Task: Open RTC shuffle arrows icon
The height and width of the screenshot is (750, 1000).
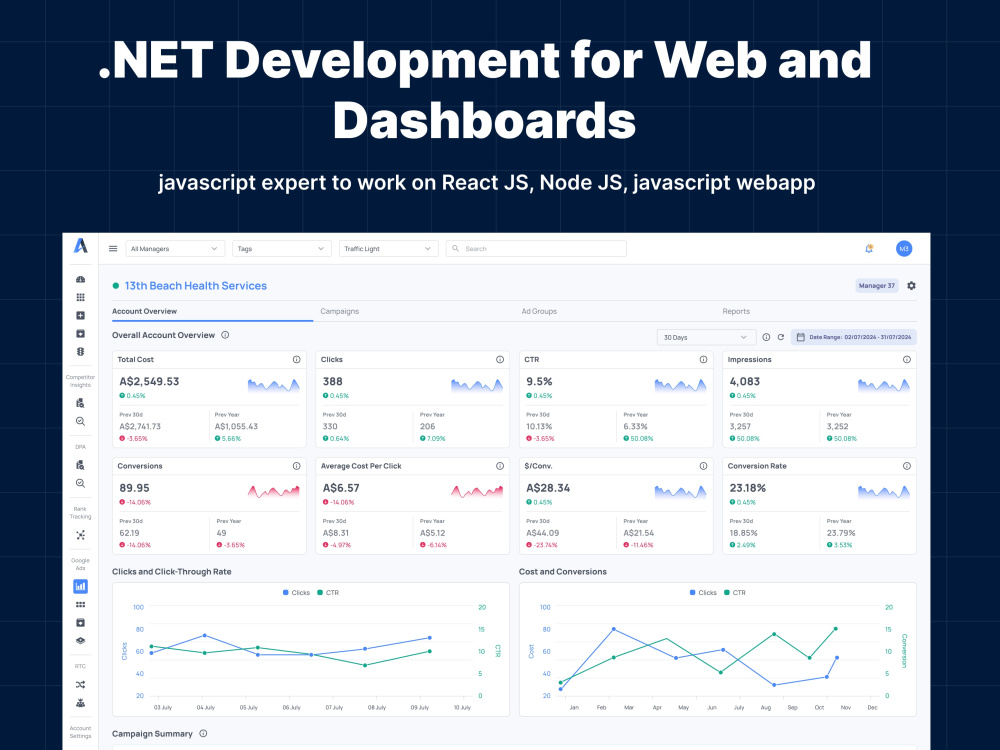Action: pos(80,684)
